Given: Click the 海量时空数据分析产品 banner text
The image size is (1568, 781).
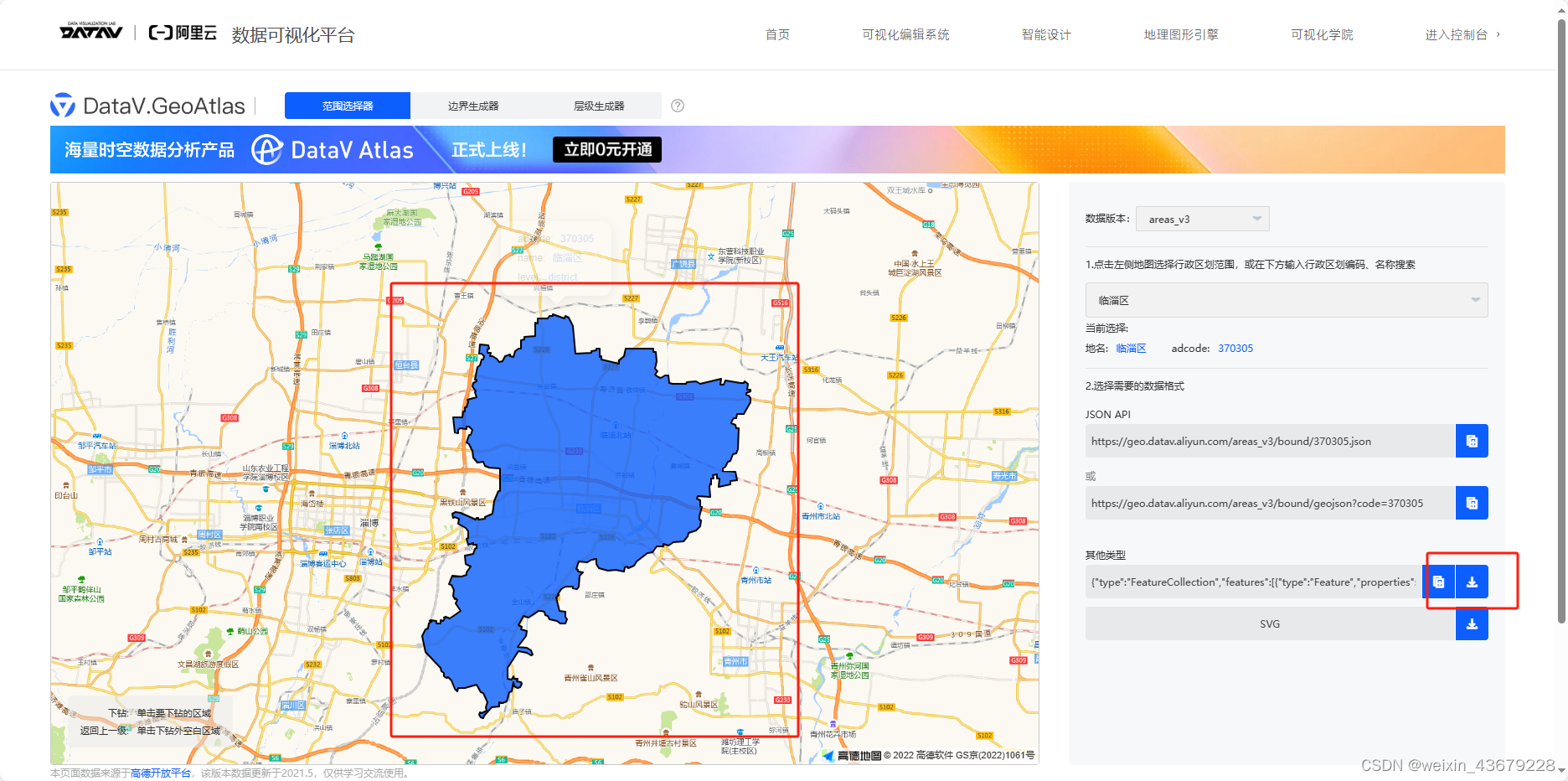Looking at the screenshot, I should click(x=150, y=149).
